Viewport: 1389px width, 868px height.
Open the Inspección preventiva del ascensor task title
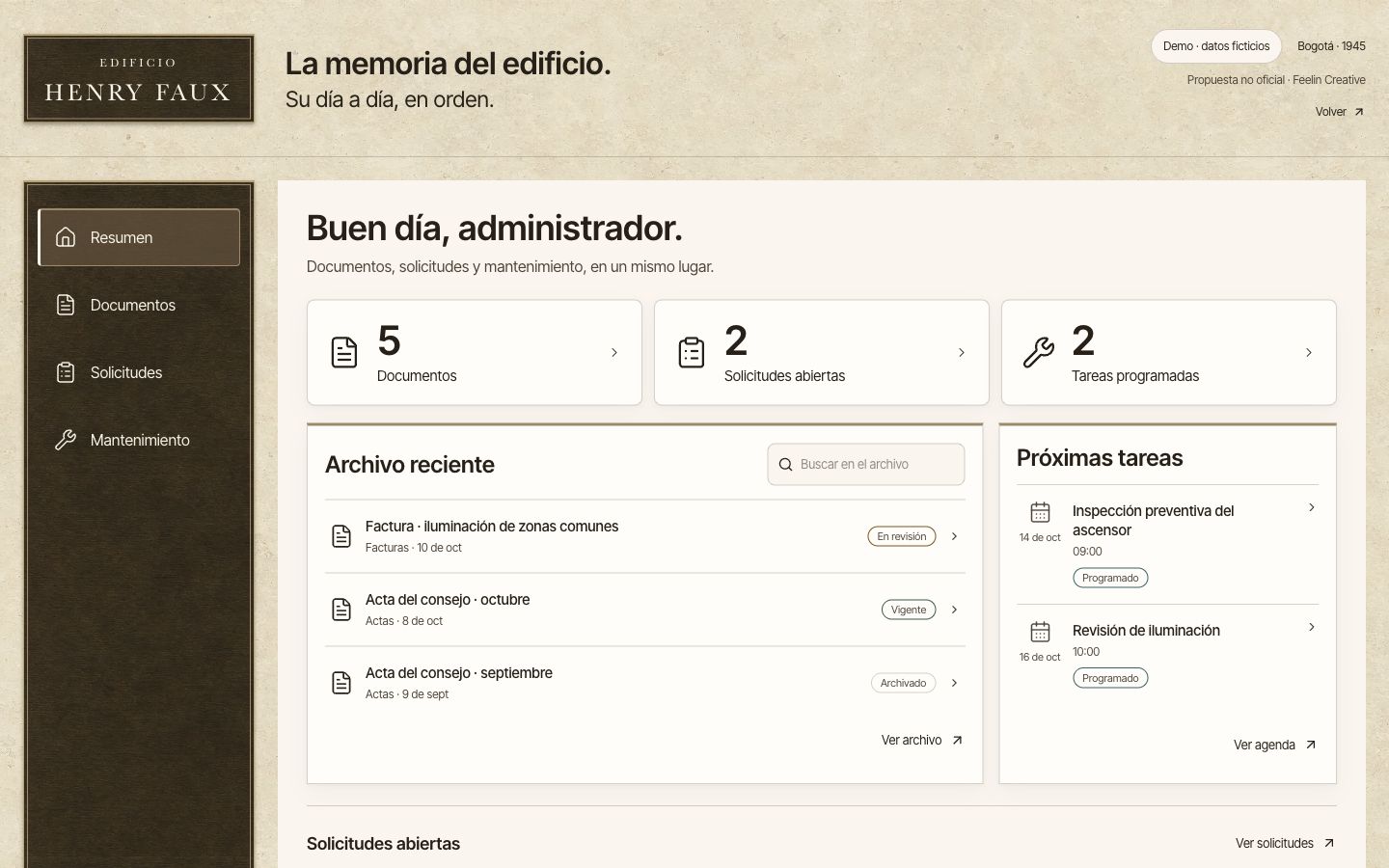(x=1154, y=521)
